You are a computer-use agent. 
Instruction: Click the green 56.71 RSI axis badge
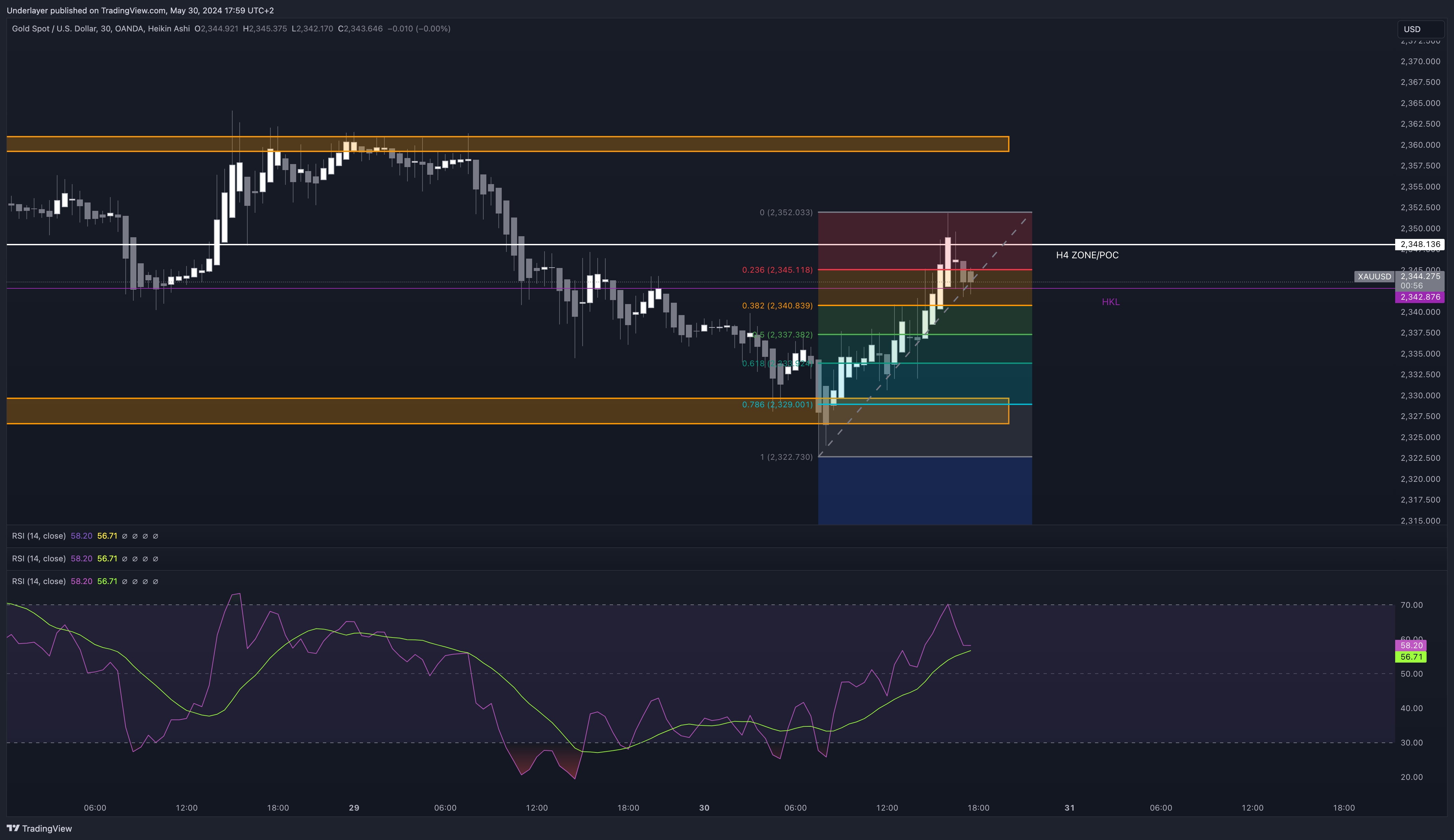pyautogui.click(x=1411, y=657)
